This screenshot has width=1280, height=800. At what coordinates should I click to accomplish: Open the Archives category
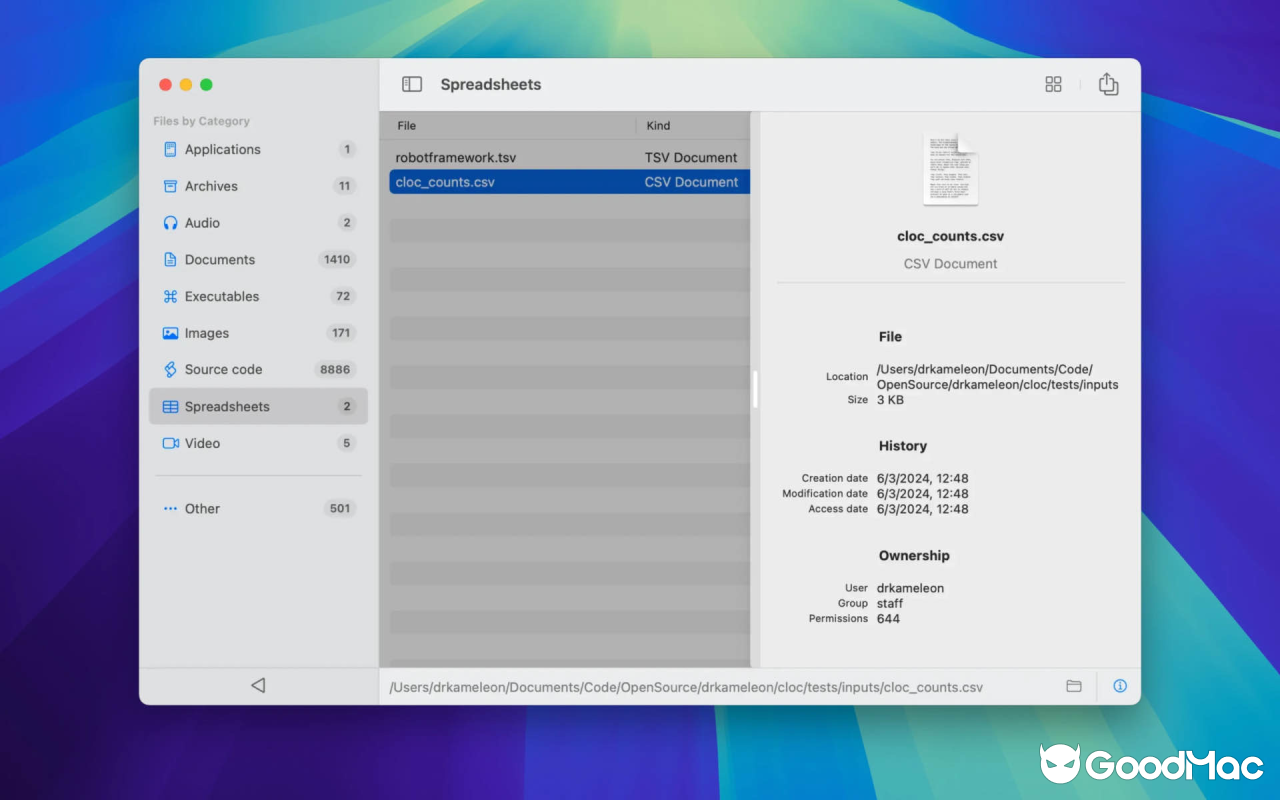point(211,186)
